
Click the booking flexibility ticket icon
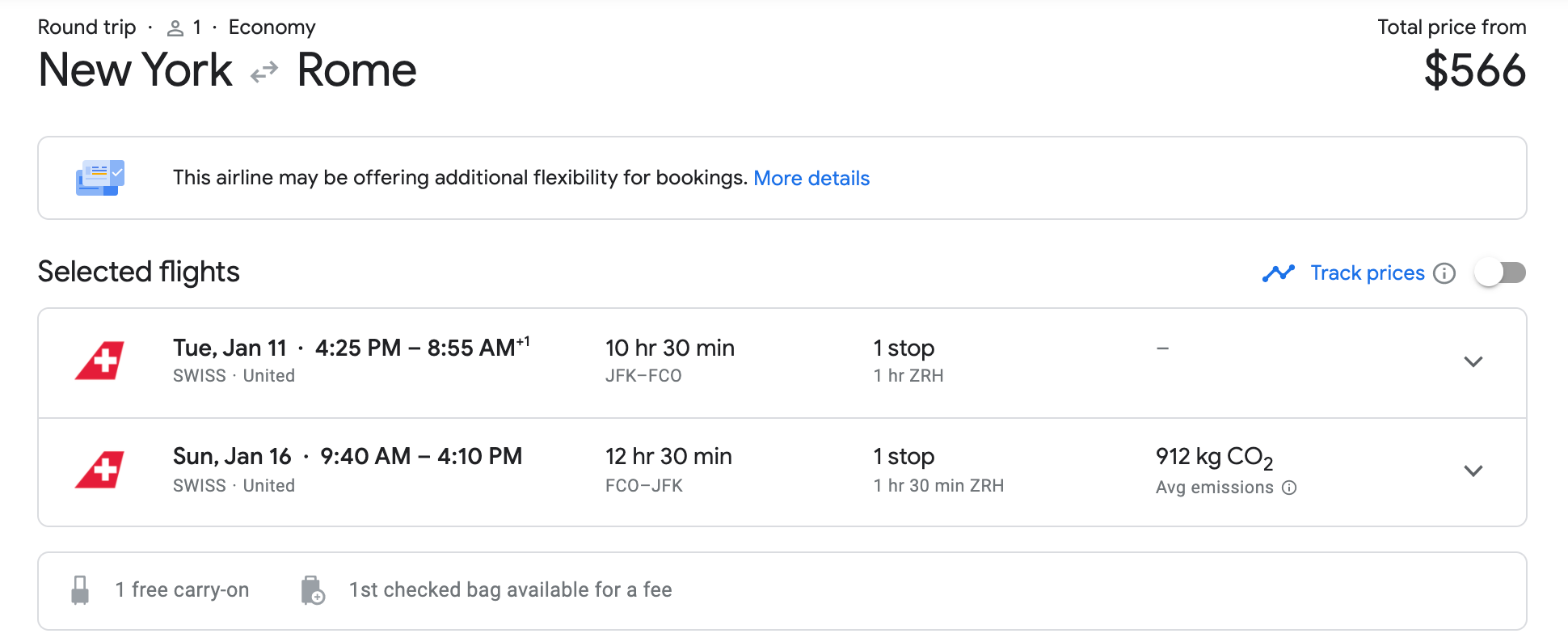tap(100, 178)
